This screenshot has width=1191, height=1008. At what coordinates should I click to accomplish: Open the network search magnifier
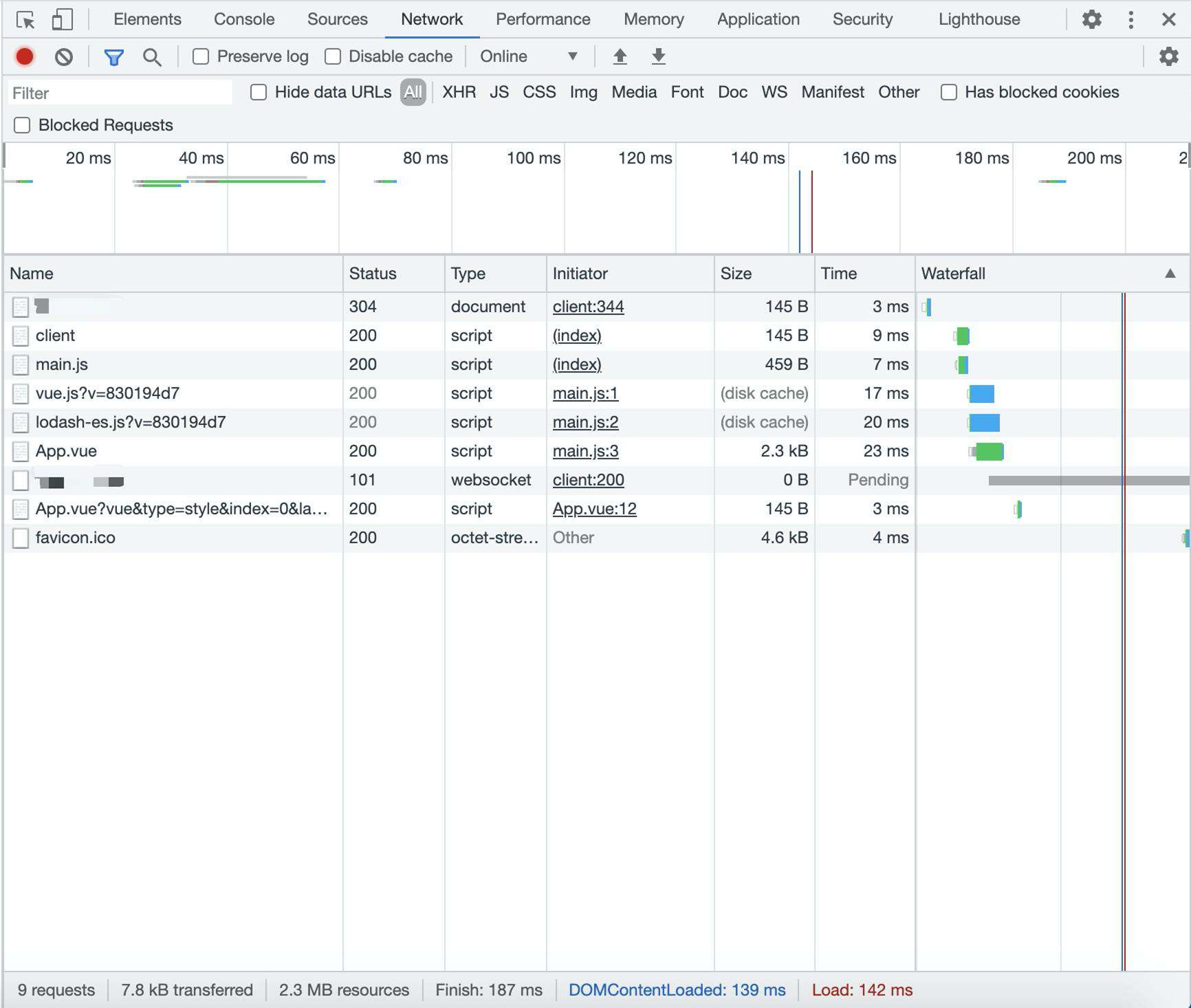152,56
